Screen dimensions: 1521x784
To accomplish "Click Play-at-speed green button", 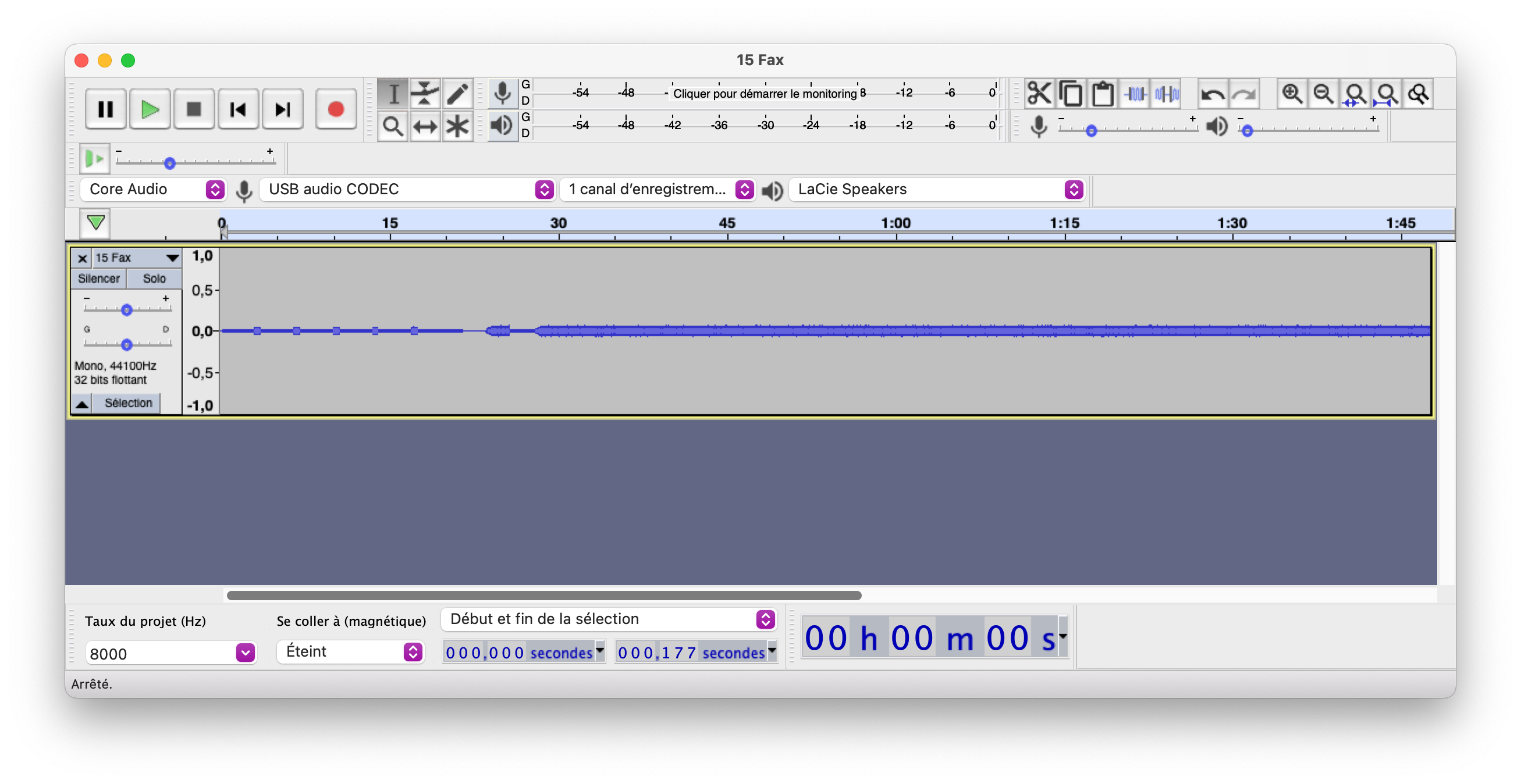I will coord(94,158).
